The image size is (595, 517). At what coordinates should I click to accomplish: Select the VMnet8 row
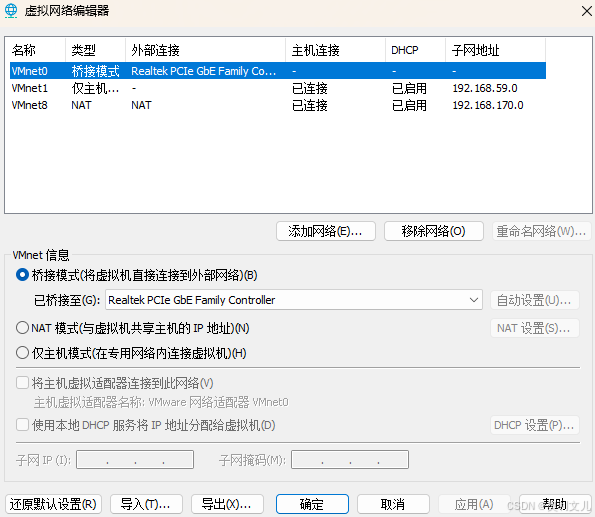pos(278,105)
